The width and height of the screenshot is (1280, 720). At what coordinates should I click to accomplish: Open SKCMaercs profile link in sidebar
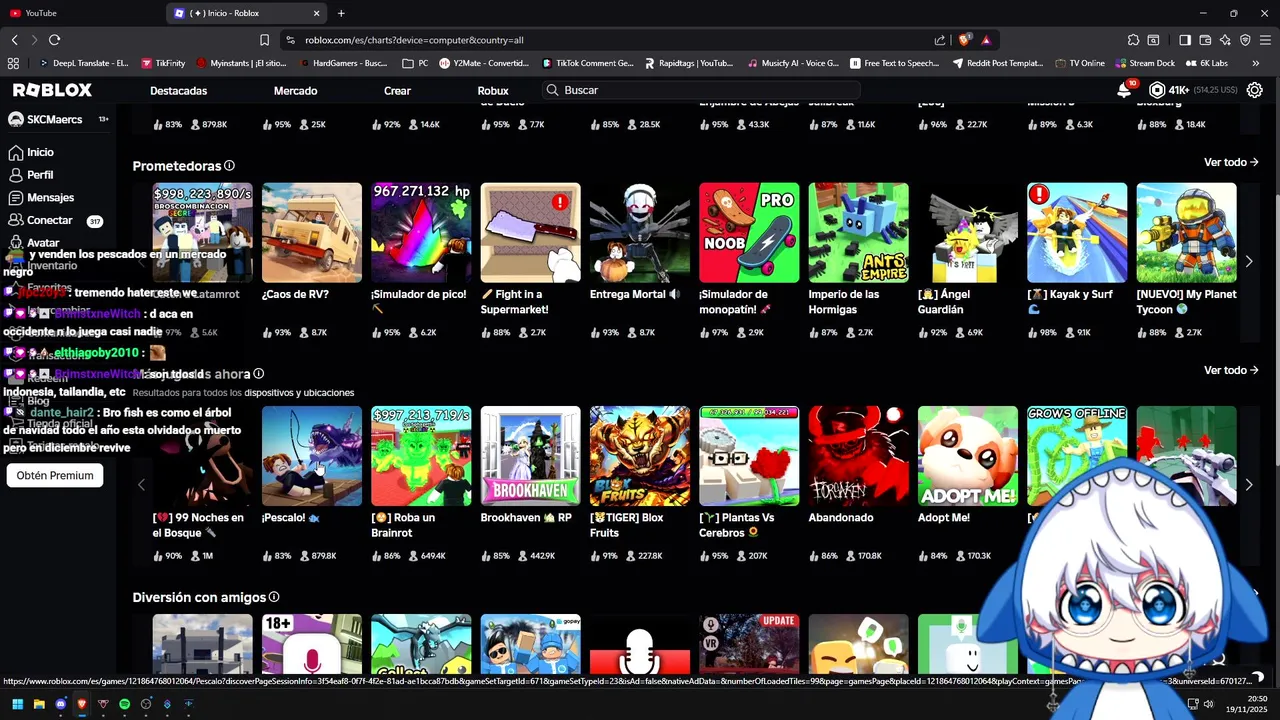click(x=54, y=119)
